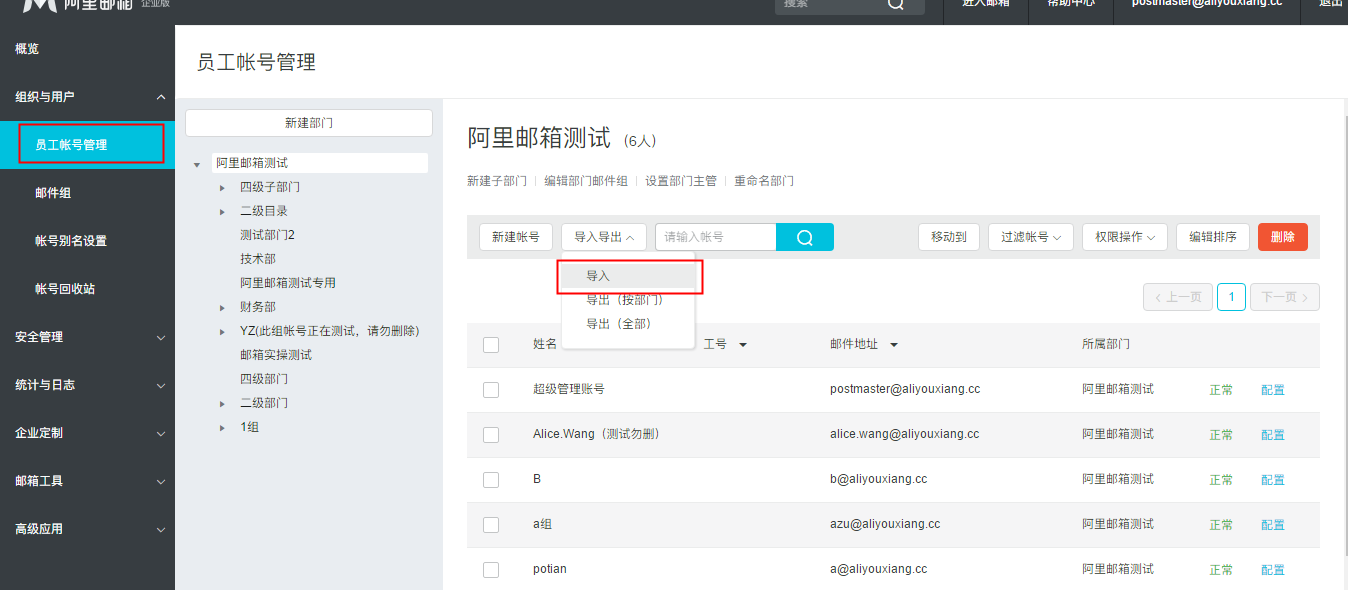Open 配置 for postmaster@aliyouxiang.cc row
This screenshot has width=1348, height=590.
click(x=1273, y=390)
